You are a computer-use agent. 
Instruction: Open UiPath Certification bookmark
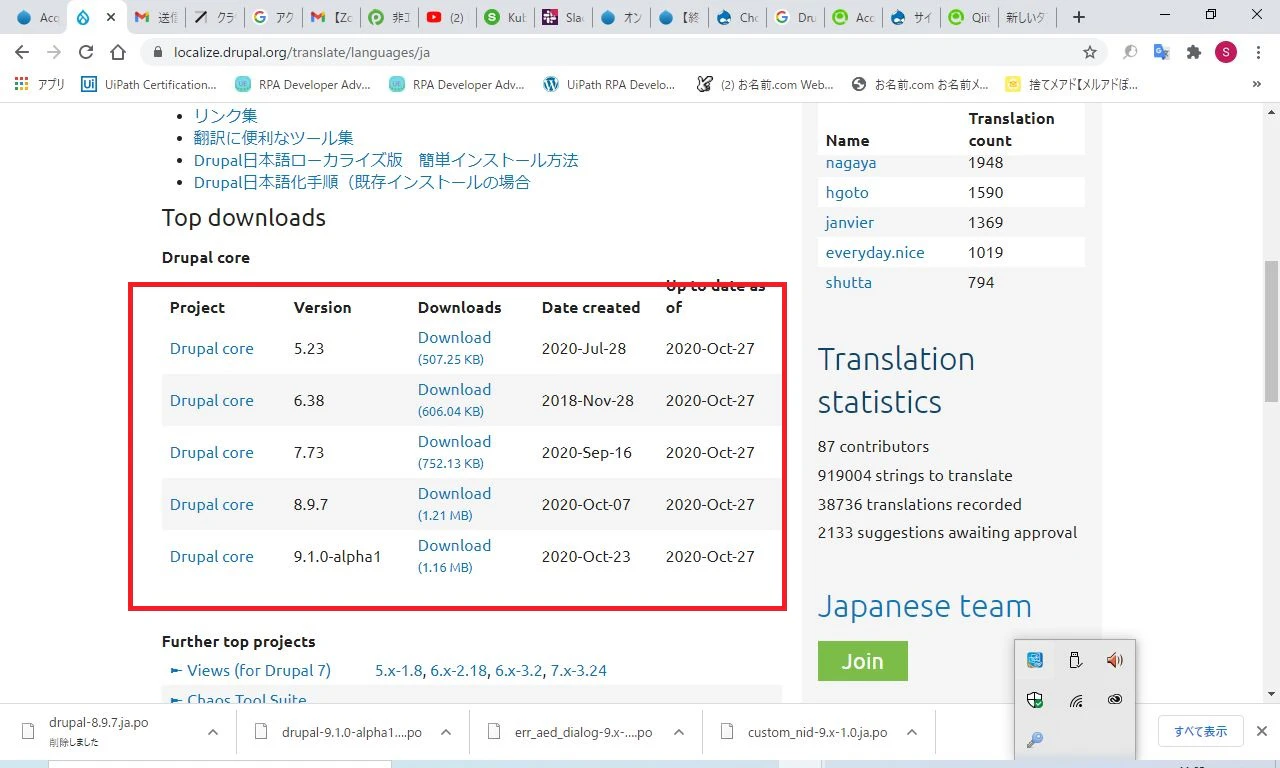[x=149, y=85]
